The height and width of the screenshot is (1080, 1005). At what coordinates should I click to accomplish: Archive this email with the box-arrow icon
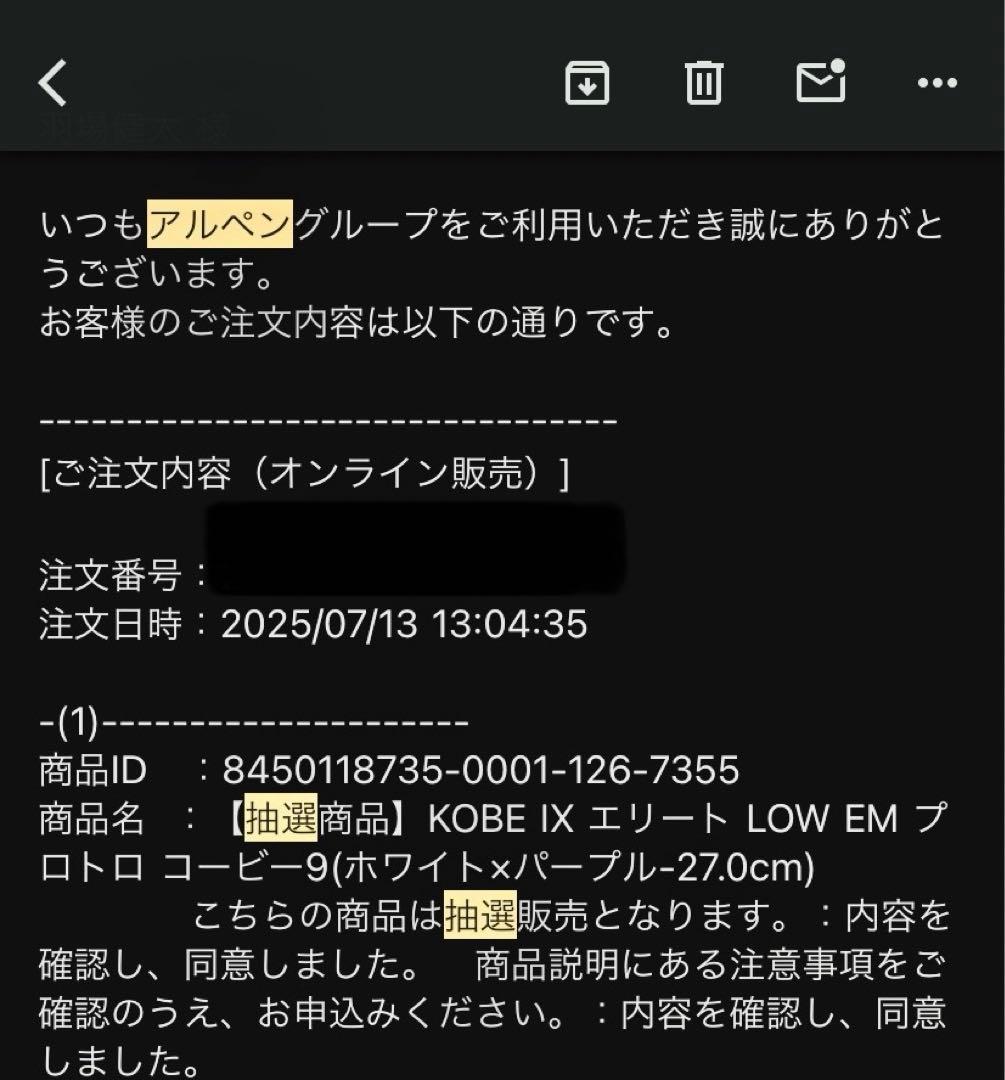coord(587,83)
